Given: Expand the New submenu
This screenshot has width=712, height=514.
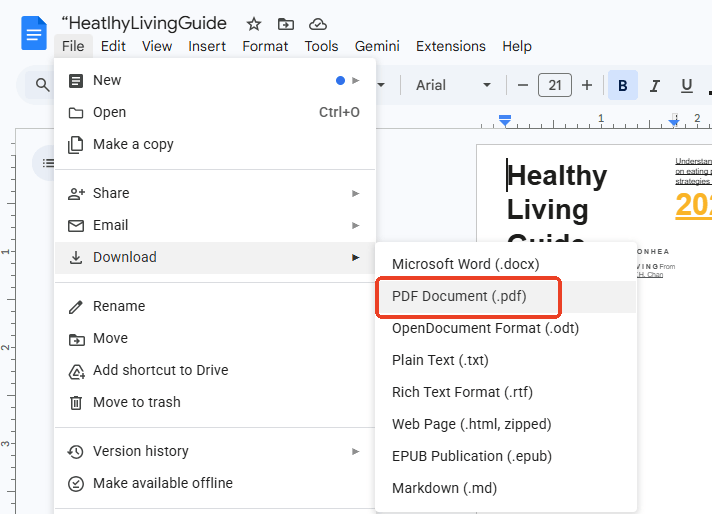Looking at the screenshot, I should click(215, 80).
